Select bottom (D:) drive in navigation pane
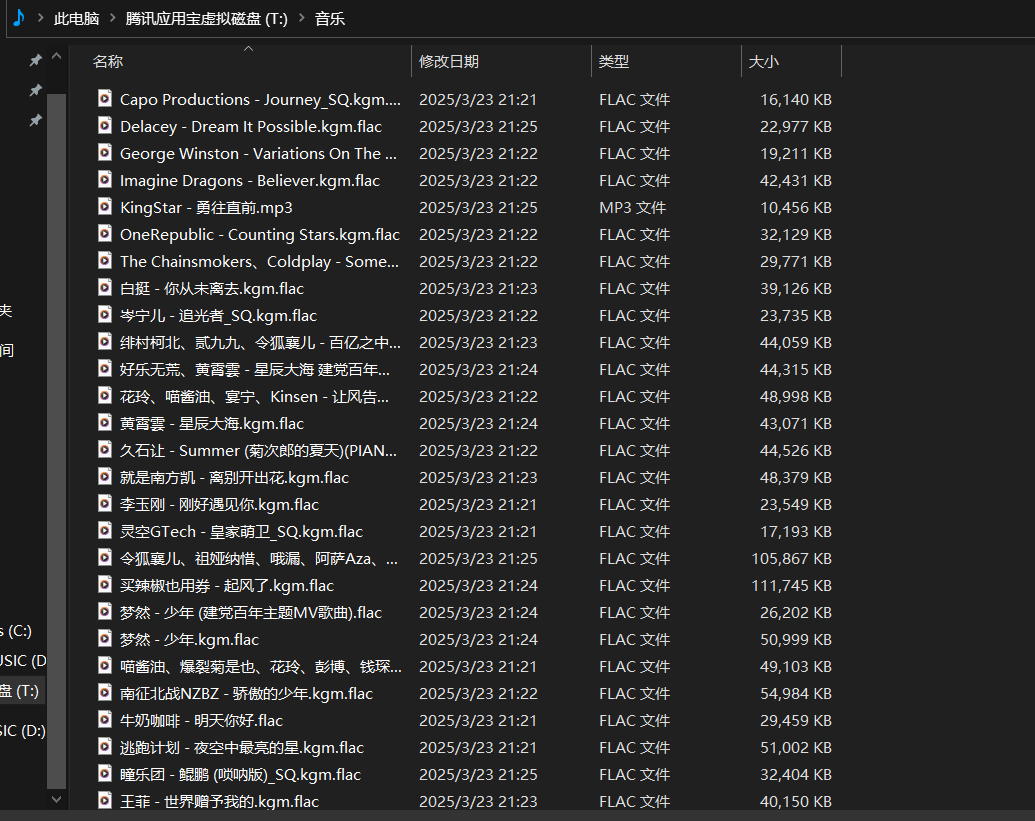The height and width of the screenshot is (821, 1035). coord(23,731)
